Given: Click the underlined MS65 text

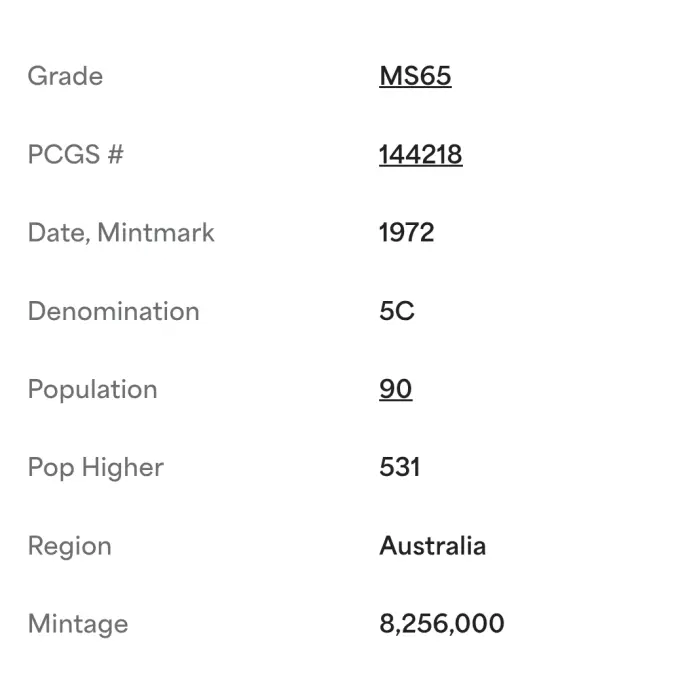Looking at the screenshot, I should [x=415, y=76].
